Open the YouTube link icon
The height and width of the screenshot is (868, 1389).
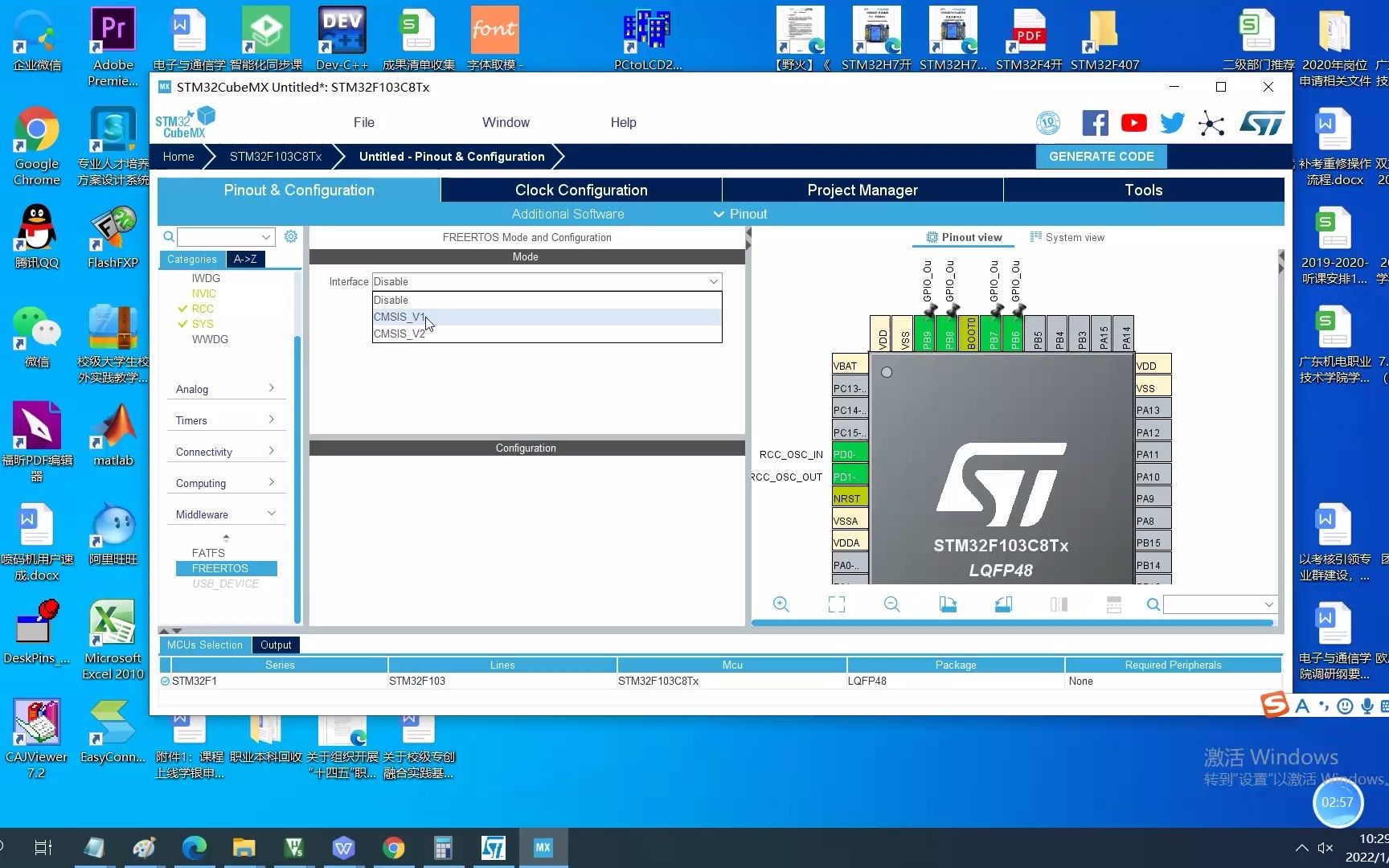tap(1133, 123)
